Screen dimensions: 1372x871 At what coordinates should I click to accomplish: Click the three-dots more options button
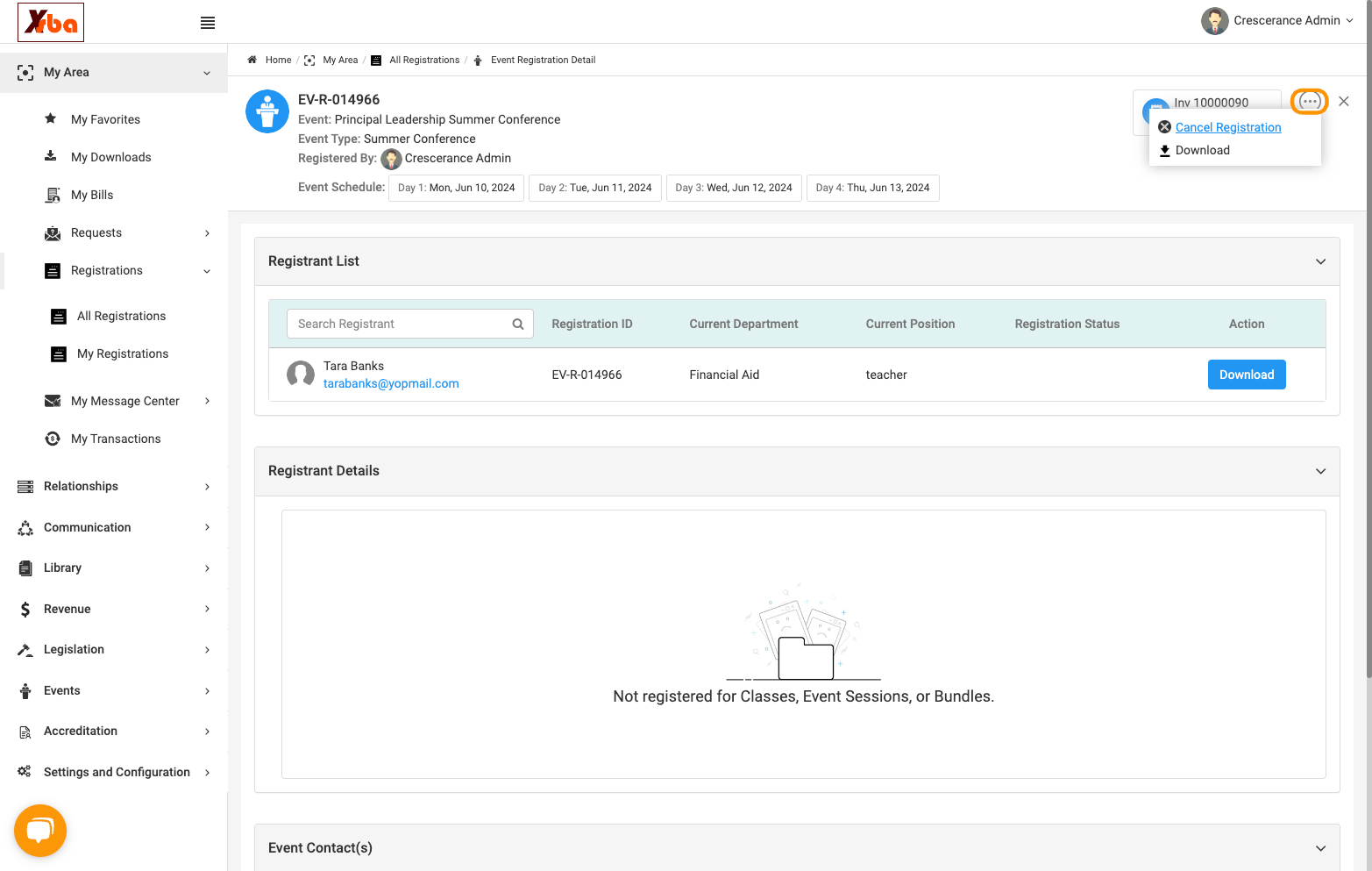[x=1310, y=102]
